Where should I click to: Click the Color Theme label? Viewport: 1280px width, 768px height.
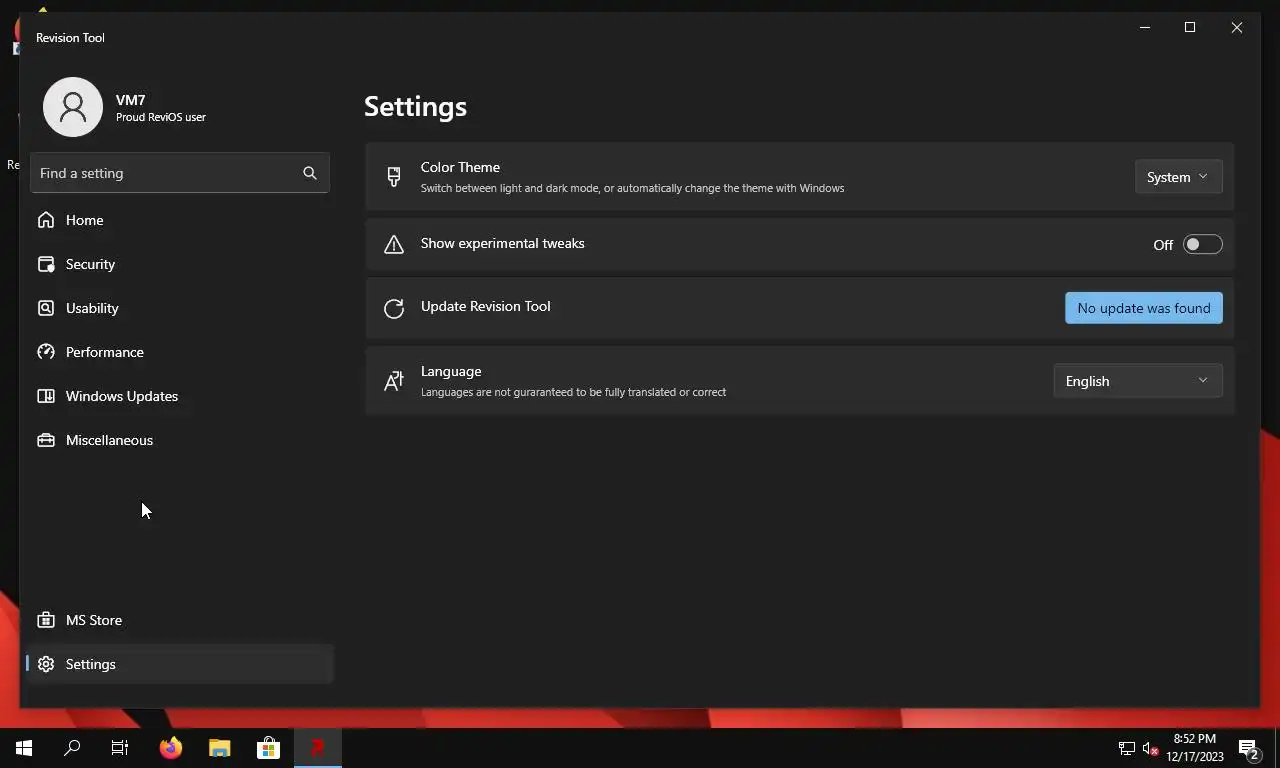pos(460,167)
